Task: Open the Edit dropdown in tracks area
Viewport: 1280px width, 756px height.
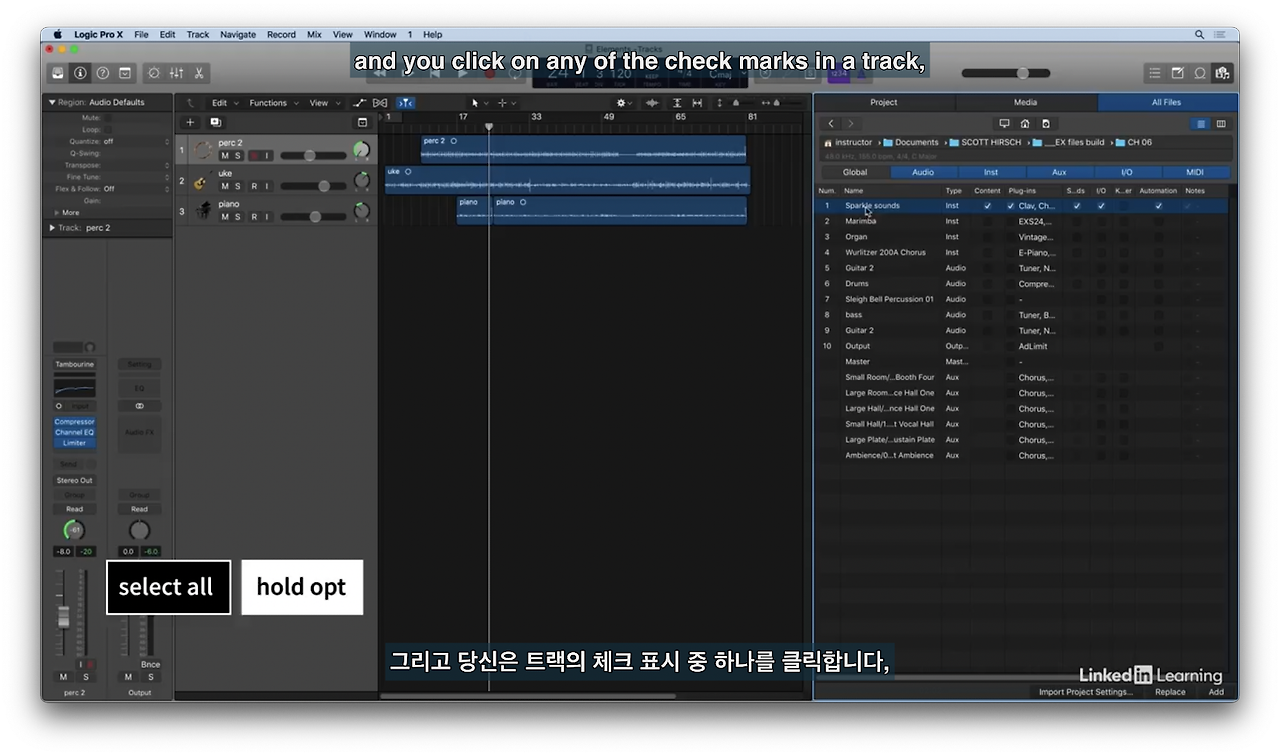Action: 223,103
